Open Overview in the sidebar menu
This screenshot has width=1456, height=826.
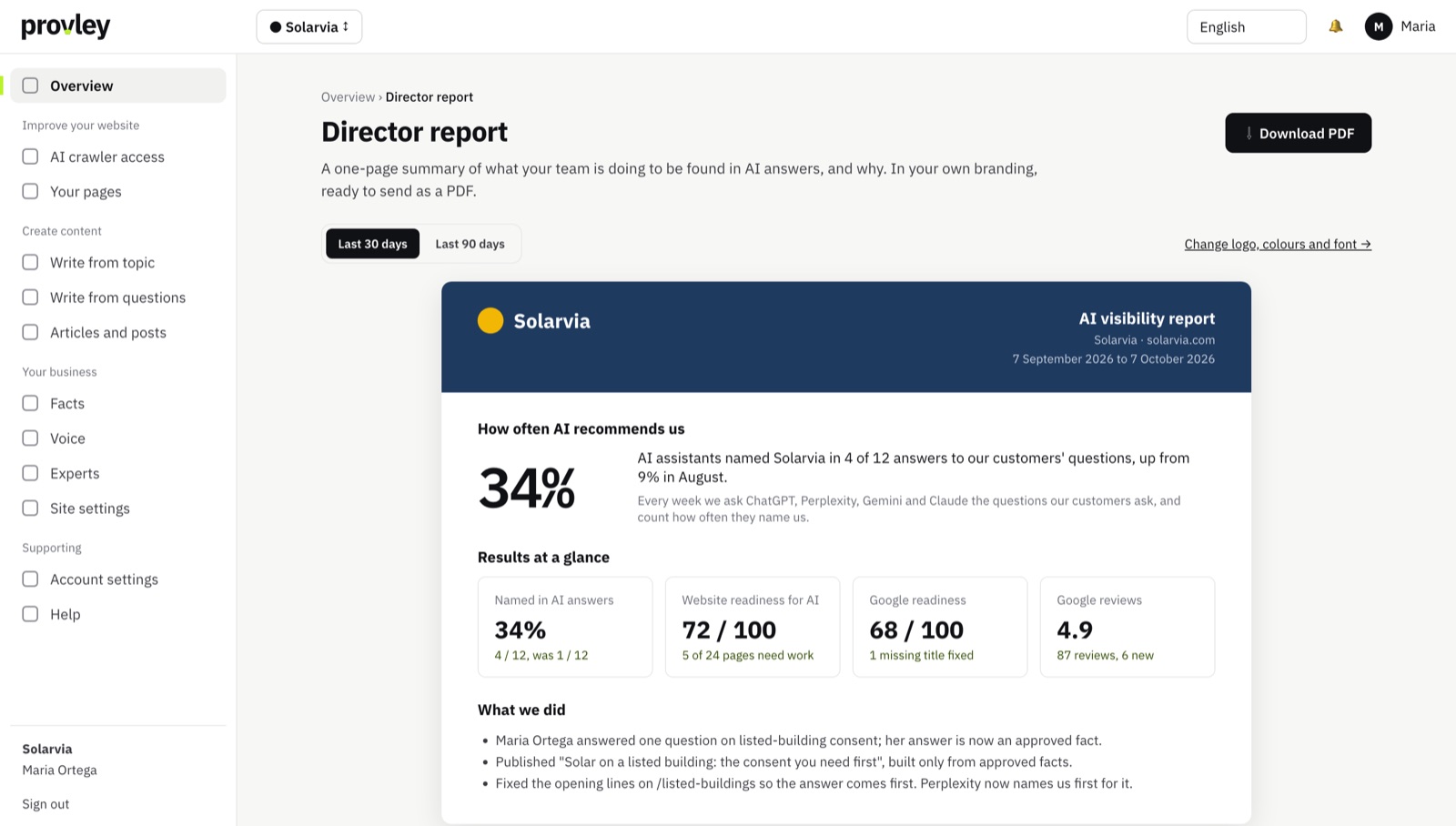tap(118, 86)
